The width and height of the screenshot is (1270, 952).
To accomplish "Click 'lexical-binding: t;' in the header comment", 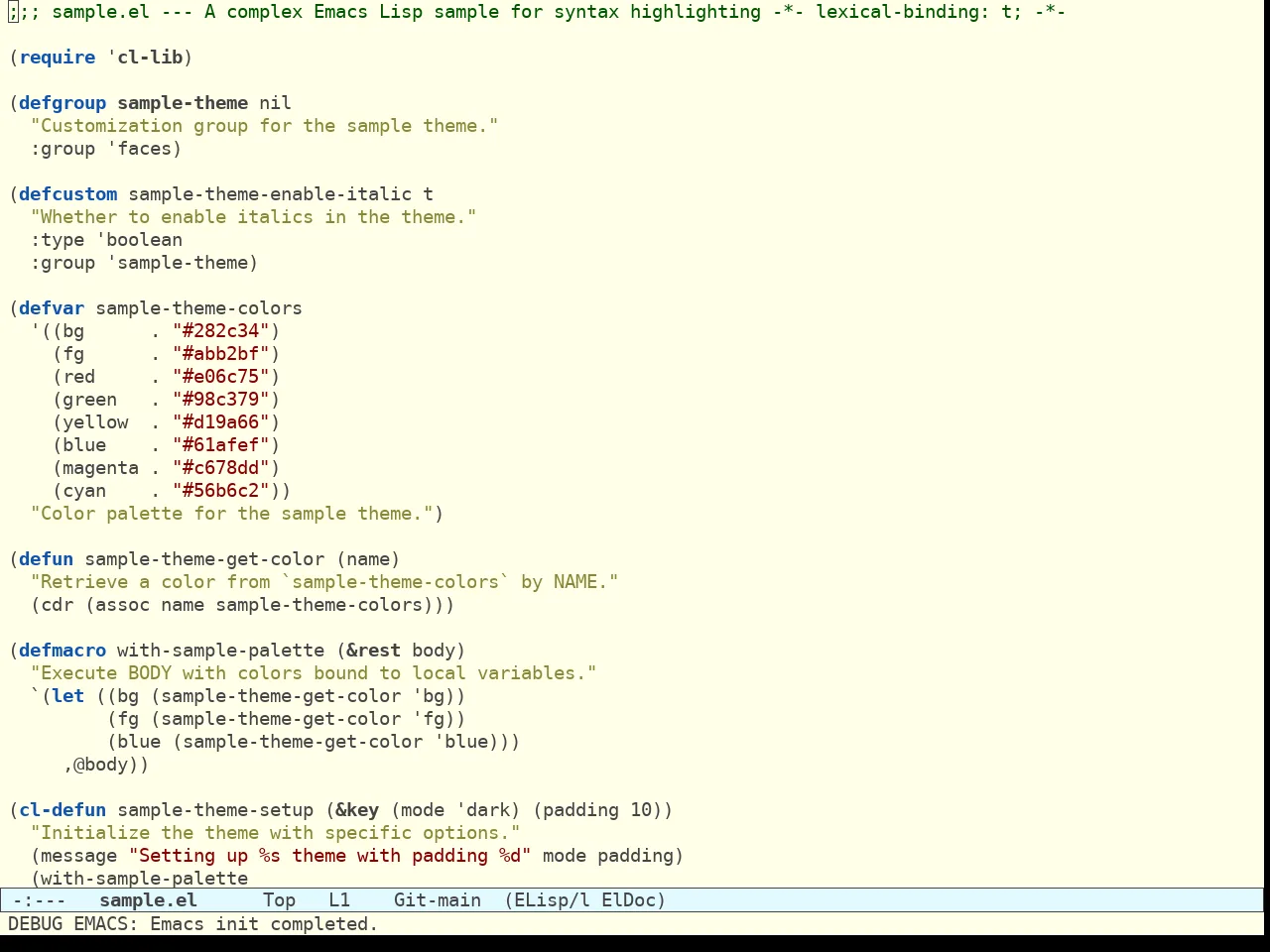I will tap(920, 12).
